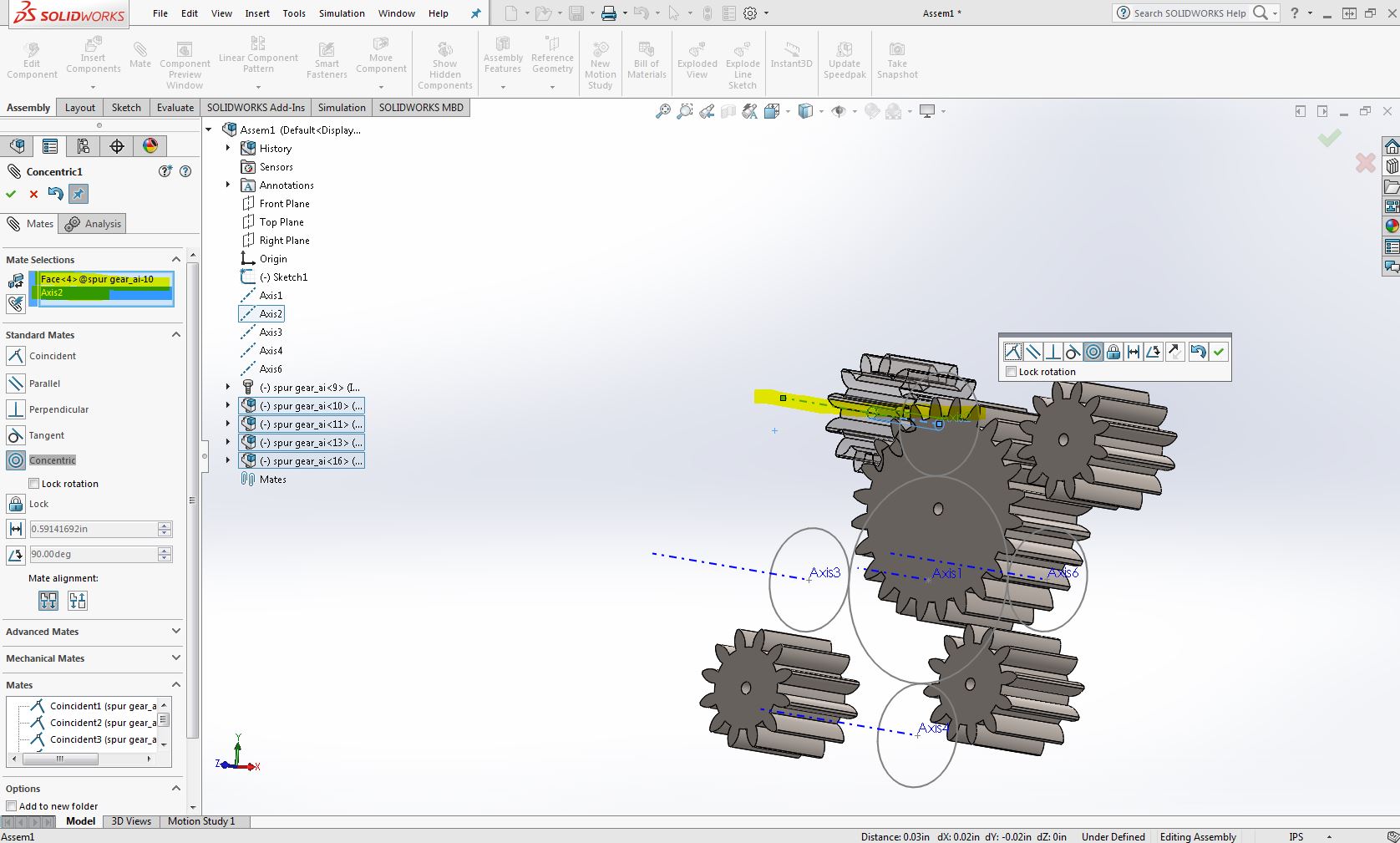Switch to the 3D Views tab
This screenshot has height=843, width=1400.
131,821
